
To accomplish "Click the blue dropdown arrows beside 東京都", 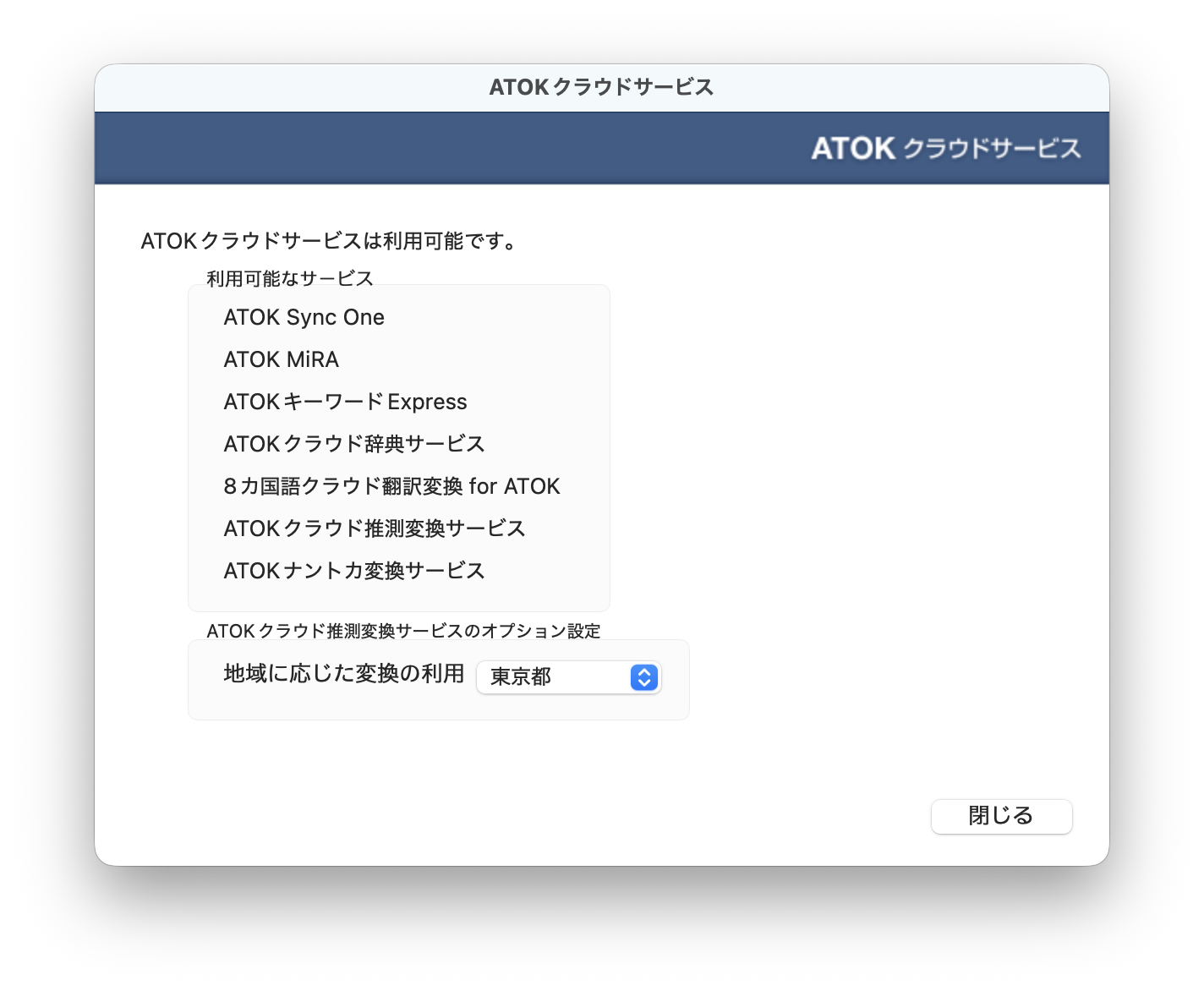I will click(x=644, y=677).
